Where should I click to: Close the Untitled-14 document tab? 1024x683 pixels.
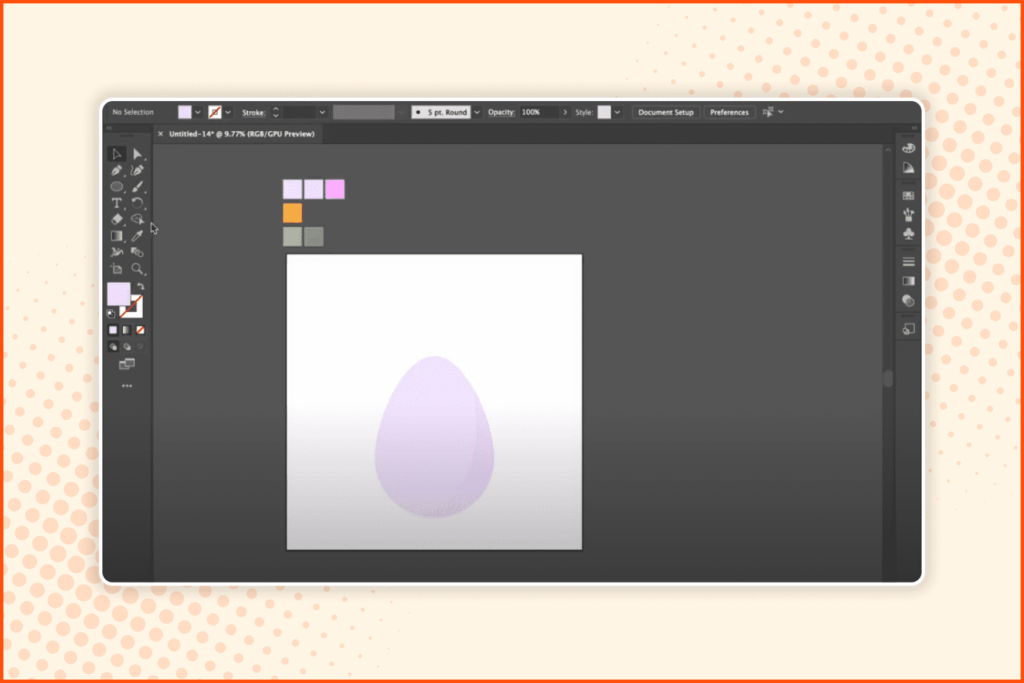coord(161,134)
